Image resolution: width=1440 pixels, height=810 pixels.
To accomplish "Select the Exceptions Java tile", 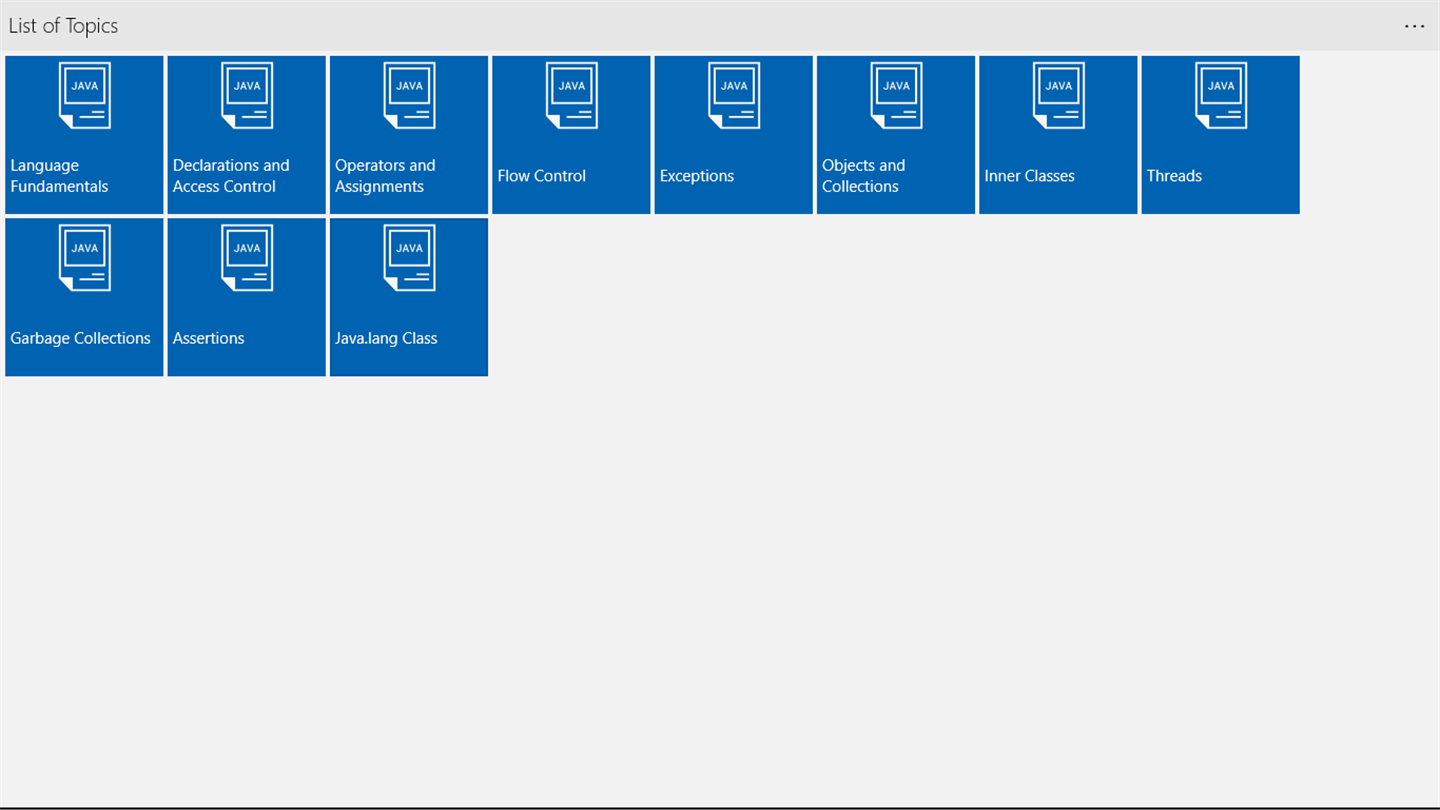I will (x=733, y=135).
